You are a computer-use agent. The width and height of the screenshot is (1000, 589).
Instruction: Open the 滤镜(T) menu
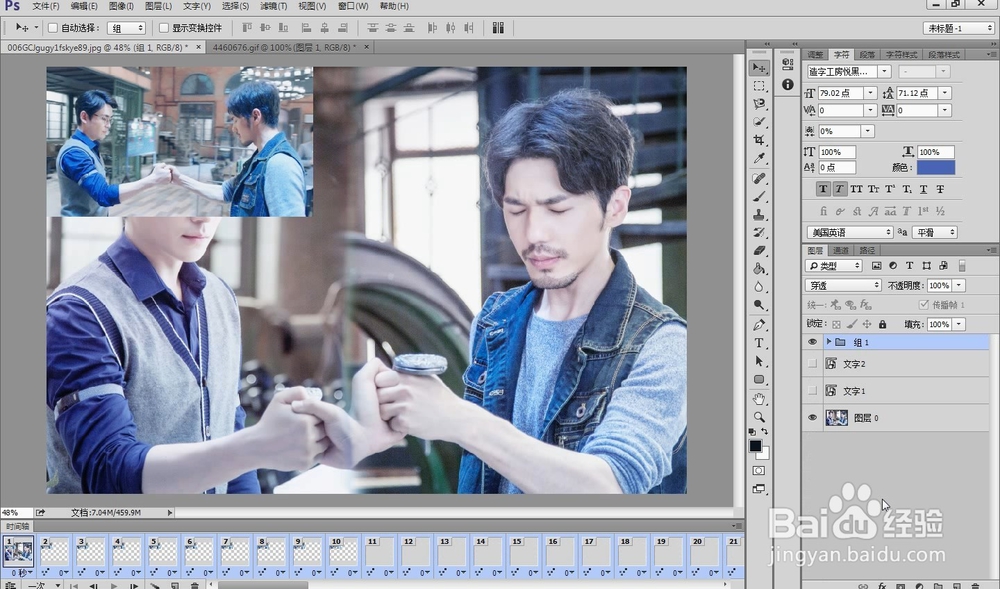pos(274,6)
